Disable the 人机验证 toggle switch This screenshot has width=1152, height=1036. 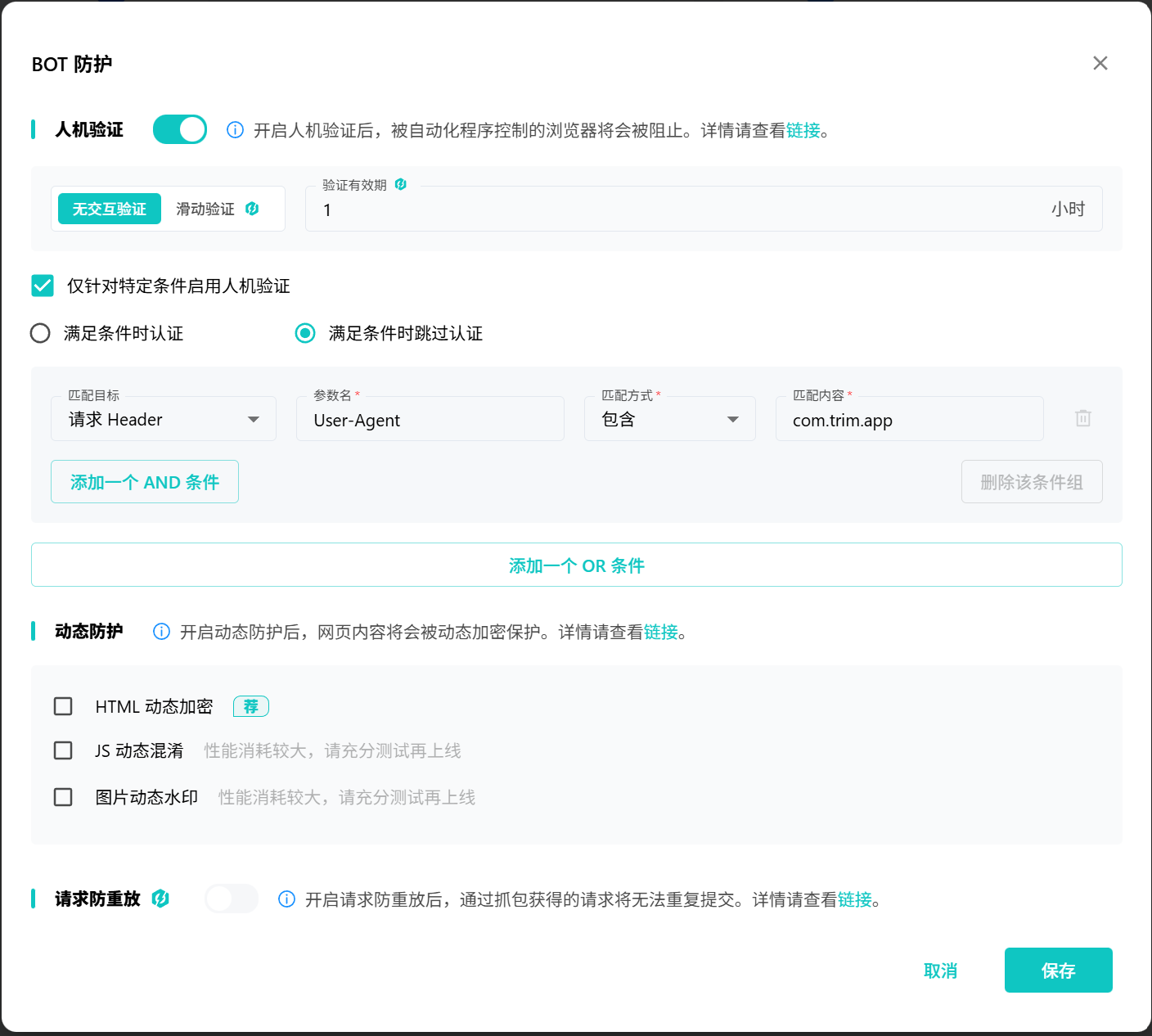pyautogui.click(x=179, y=129)
